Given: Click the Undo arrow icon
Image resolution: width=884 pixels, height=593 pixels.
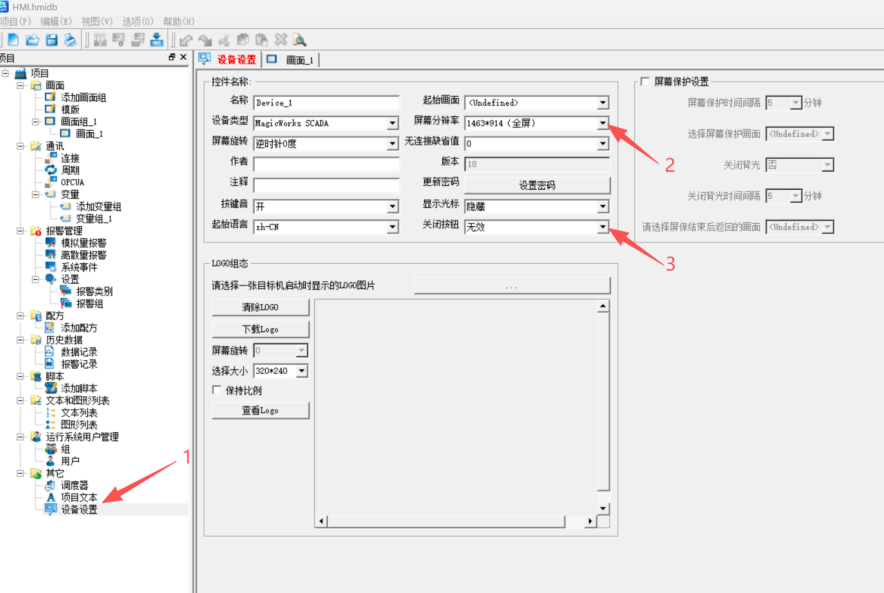Looking at the screenshot, I should point(186,40).
